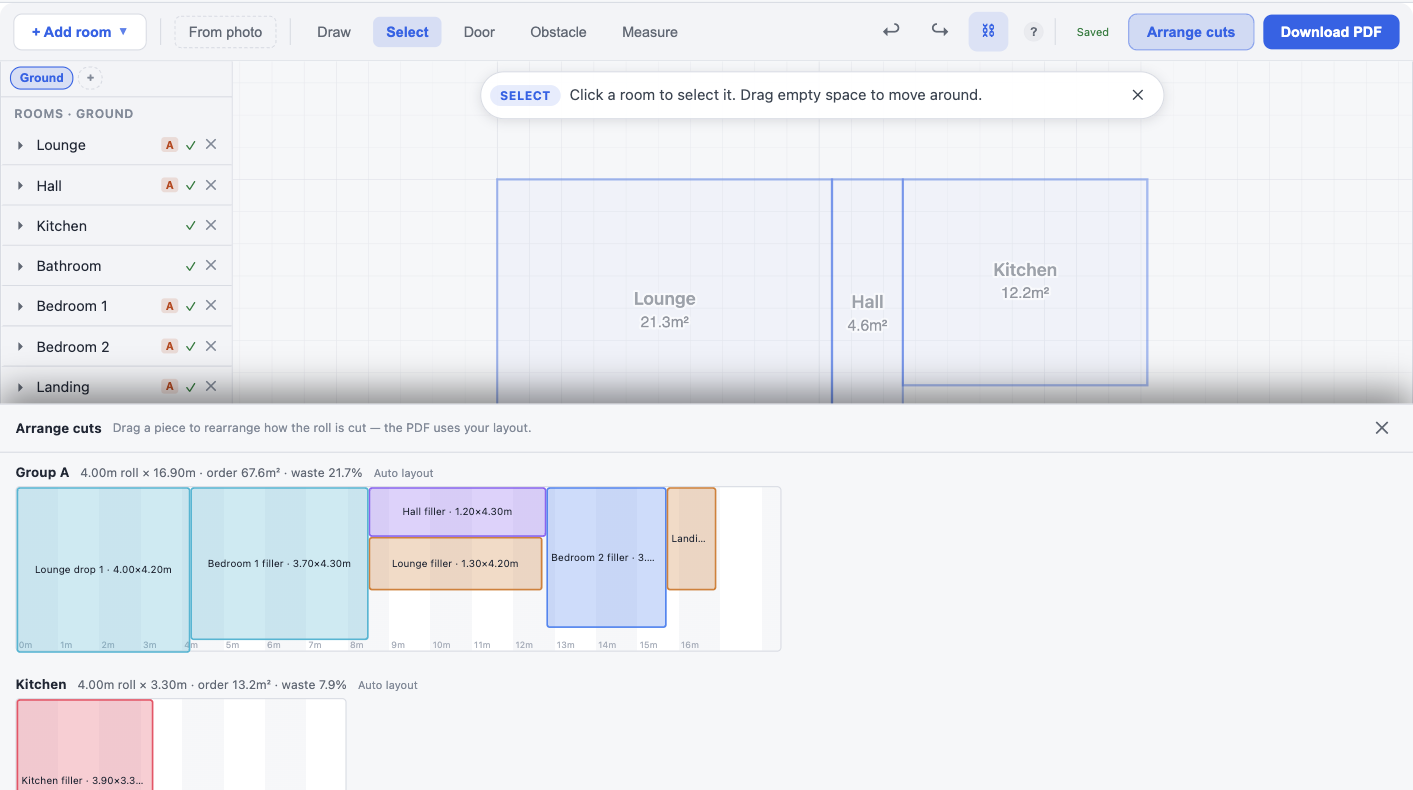Close the Arrange cuts panel
The width and height of the screenshot is (1413, 790).
[1382, 428]
